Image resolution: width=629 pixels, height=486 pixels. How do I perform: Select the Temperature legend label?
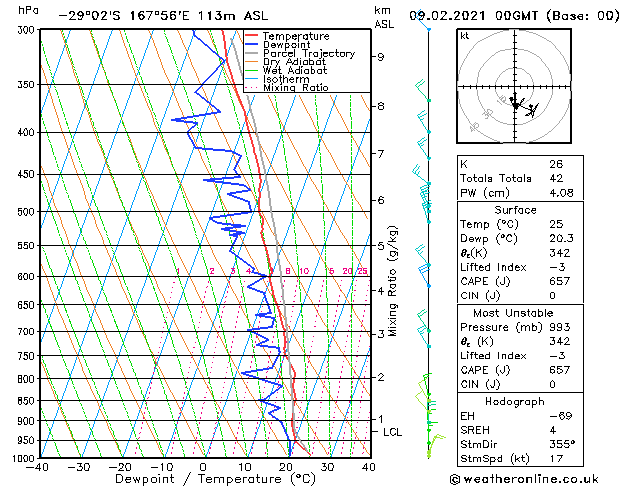tap(296, 36)
